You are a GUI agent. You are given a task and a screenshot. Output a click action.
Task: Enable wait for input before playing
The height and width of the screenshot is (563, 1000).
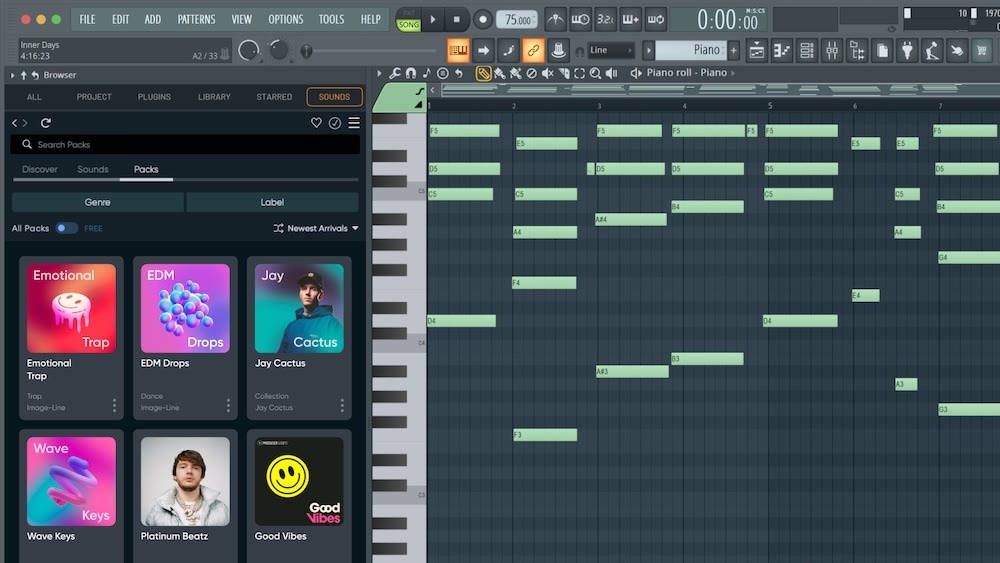coord(580,20)
